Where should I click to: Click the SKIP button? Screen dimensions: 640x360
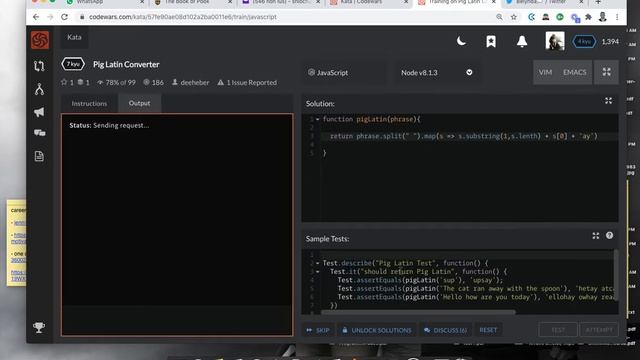318,330
